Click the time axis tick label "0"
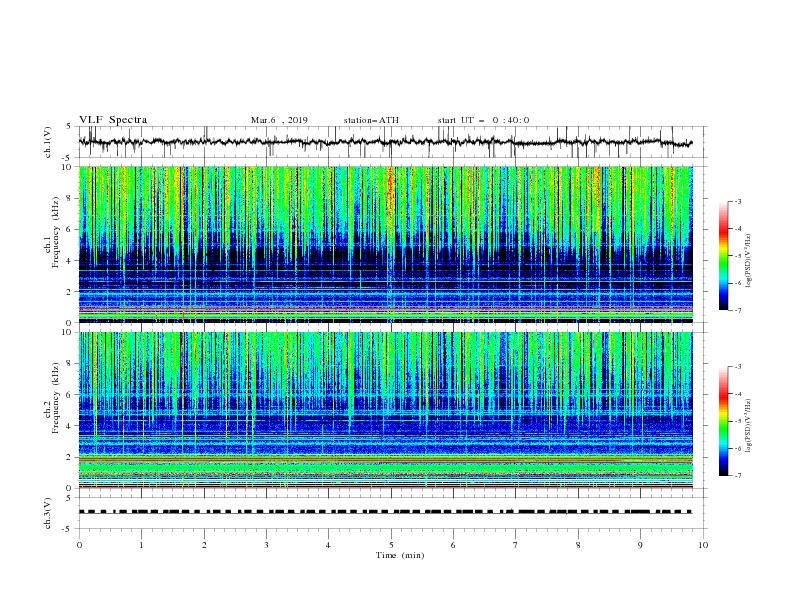Viewport: 792px width, 612px height. click(79, 545)
